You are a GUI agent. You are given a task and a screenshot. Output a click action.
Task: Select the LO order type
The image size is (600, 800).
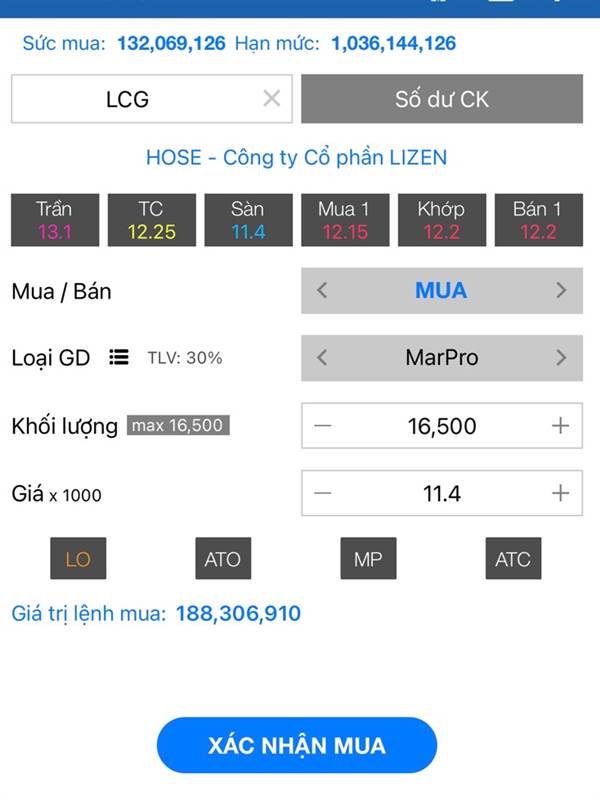click(x=78, y=558)
